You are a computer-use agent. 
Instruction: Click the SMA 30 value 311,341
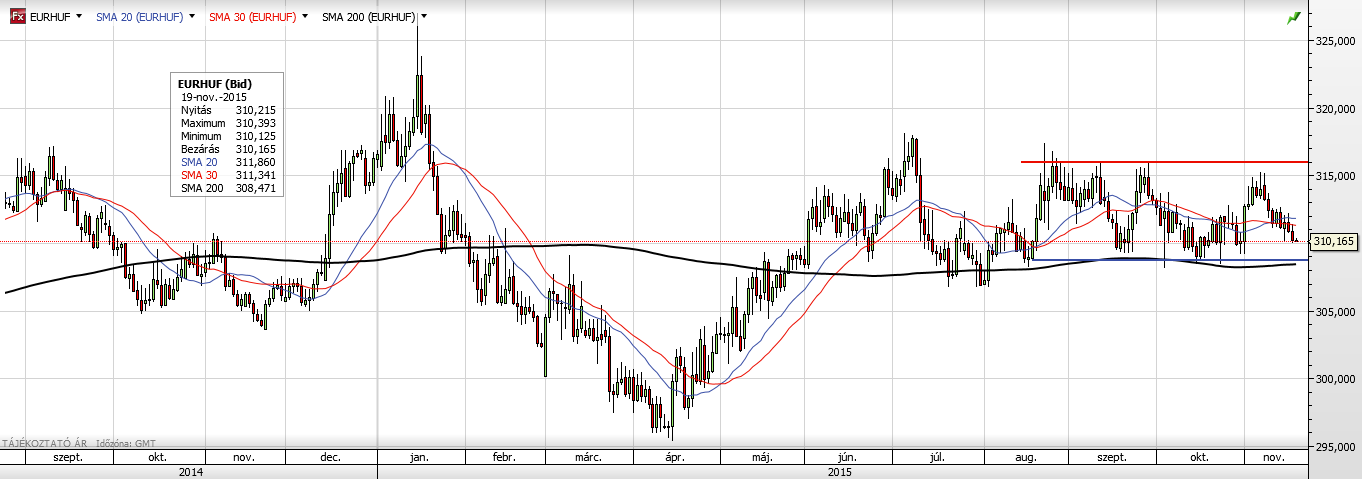[x=258, y=174]
